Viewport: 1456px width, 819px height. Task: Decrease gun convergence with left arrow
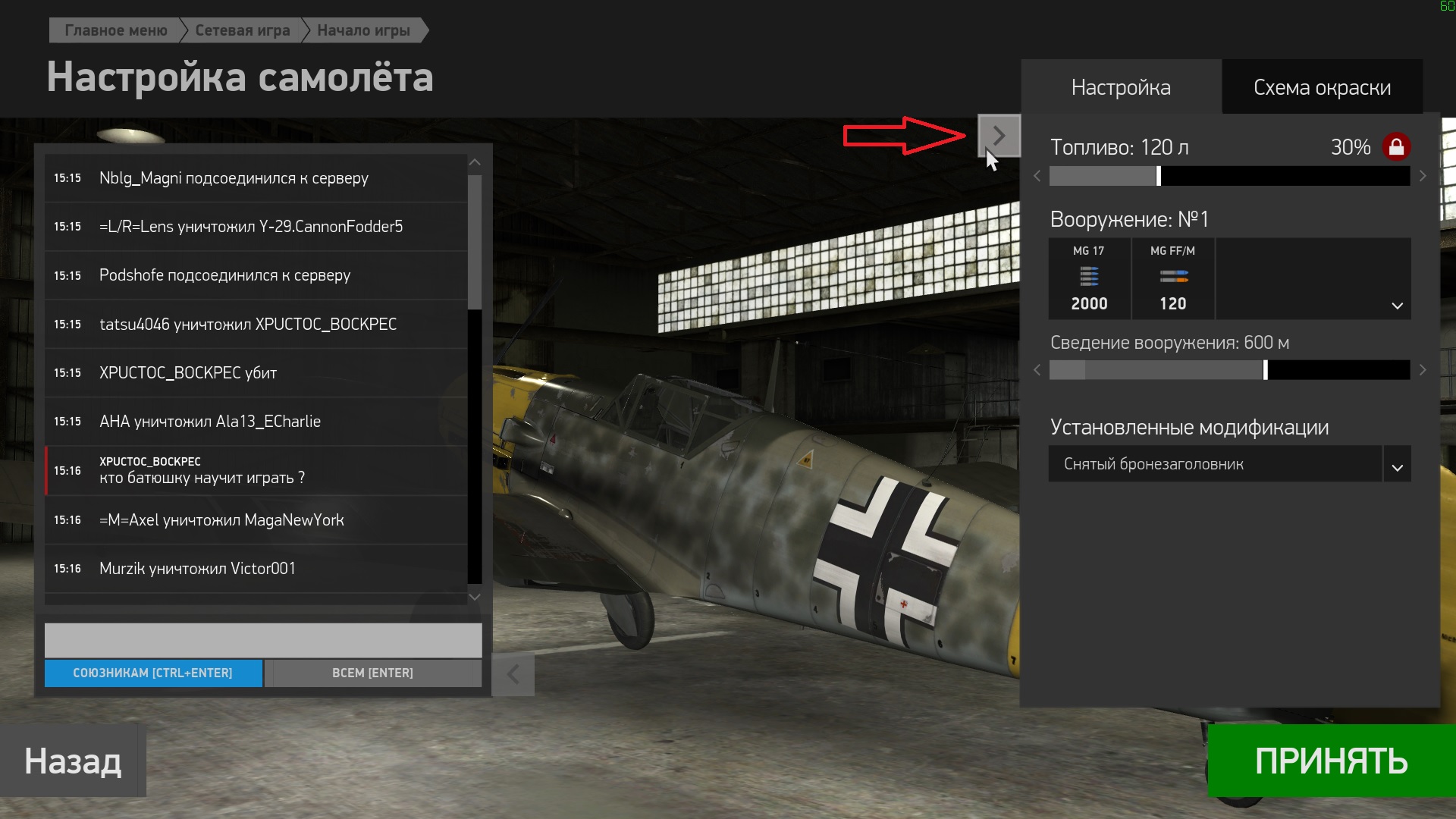point(1037,370)
